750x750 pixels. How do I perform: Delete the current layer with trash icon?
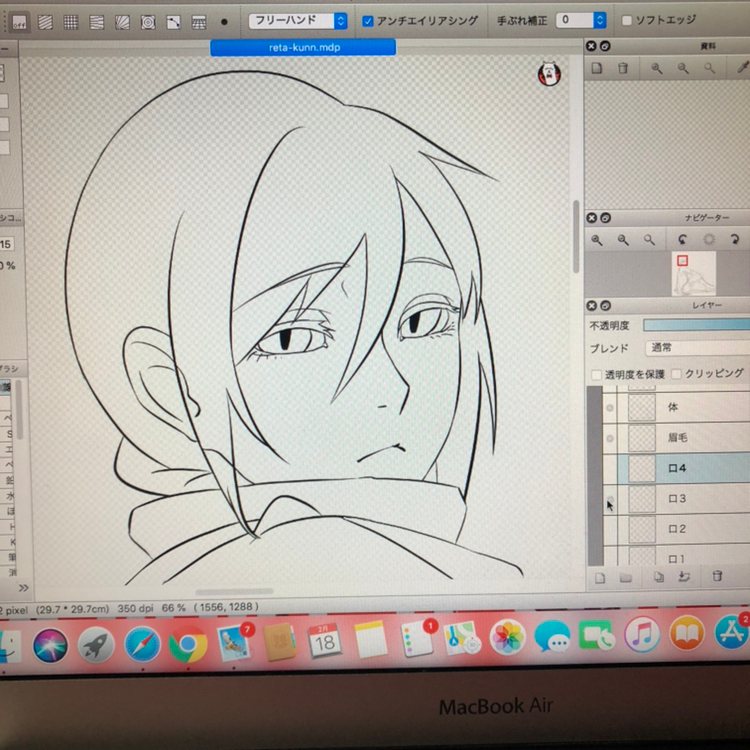(717, 576)
